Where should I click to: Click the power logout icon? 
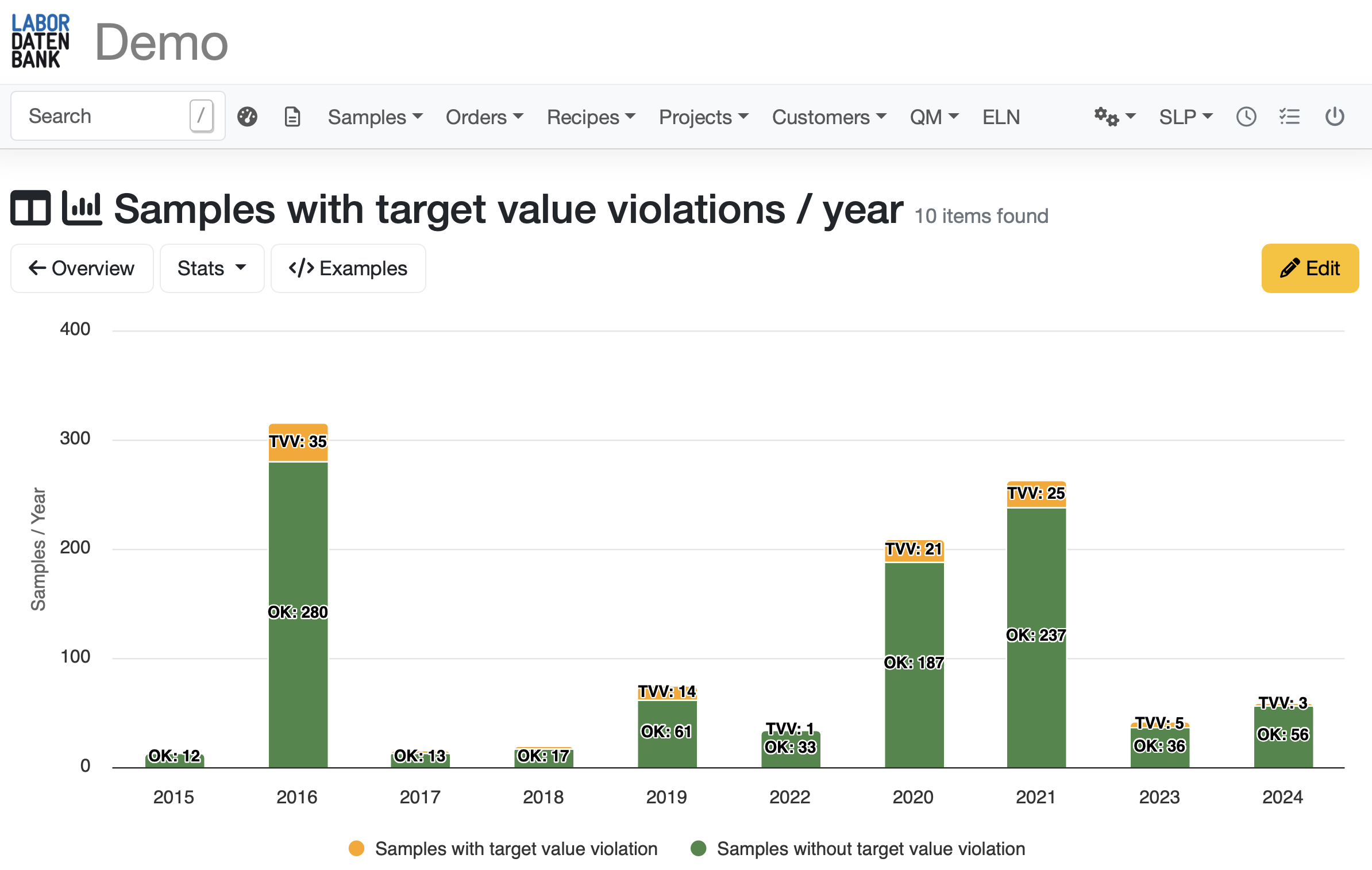tap(1334, 117)
